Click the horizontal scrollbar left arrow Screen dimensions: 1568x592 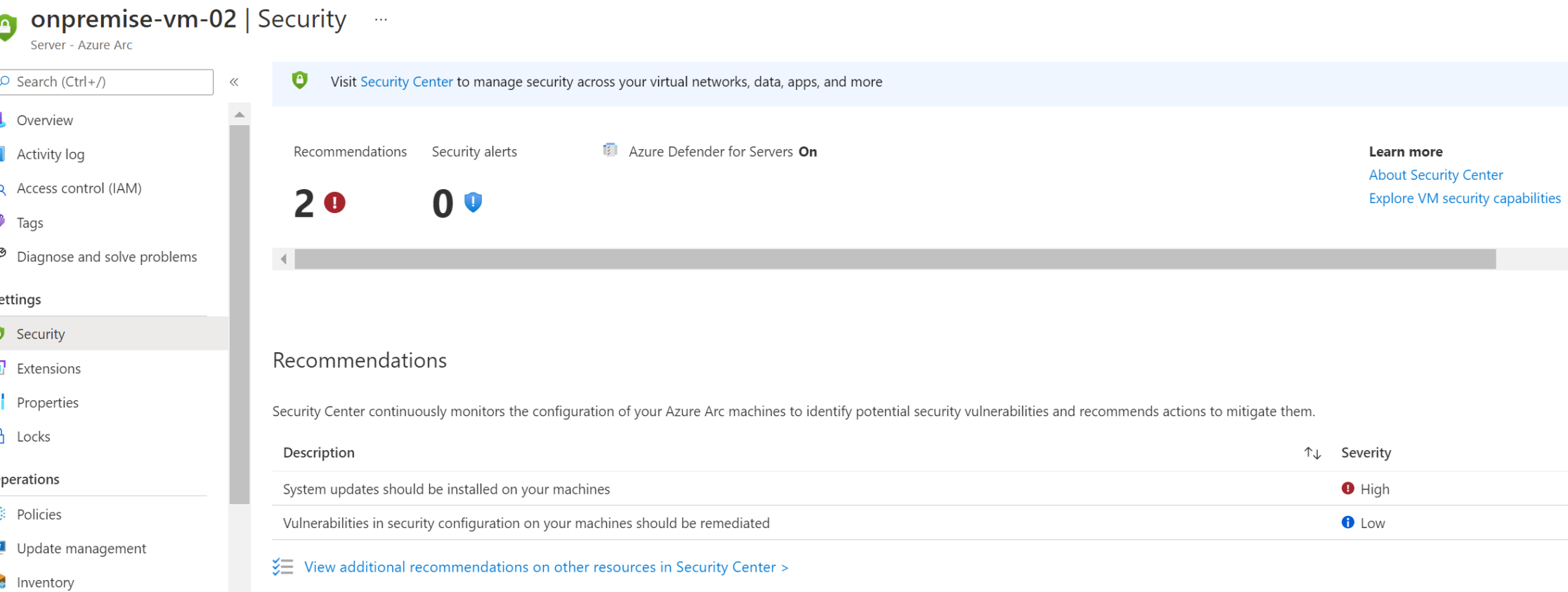284,259
